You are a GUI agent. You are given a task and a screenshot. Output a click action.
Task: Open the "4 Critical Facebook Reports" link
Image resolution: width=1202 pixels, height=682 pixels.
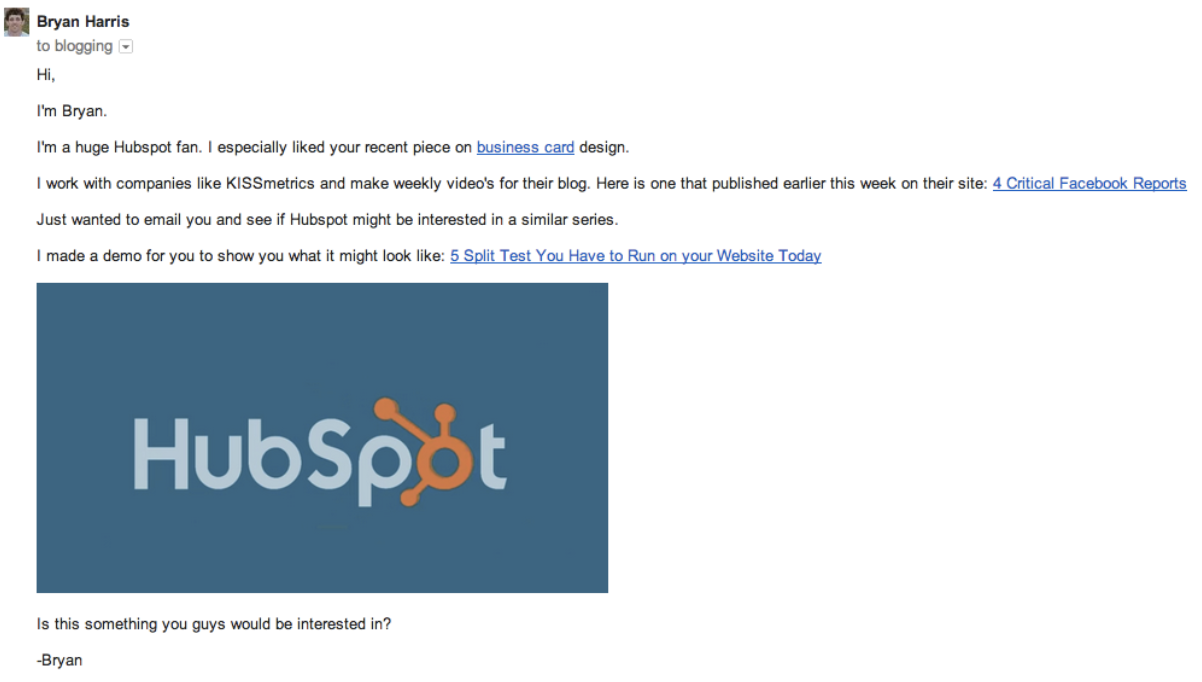coord(1089,183)
